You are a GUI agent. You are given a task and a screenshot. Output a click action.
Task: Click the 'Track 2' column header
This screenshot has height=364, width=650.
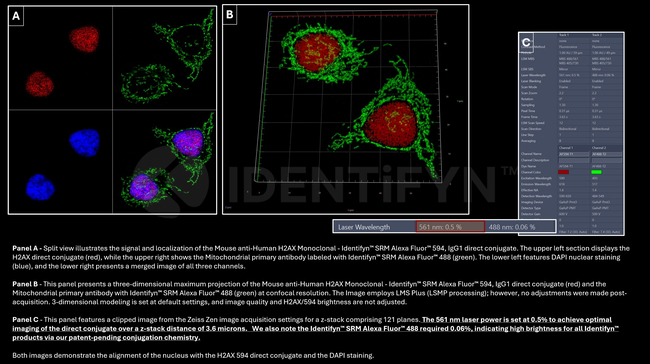pos(597,35)
